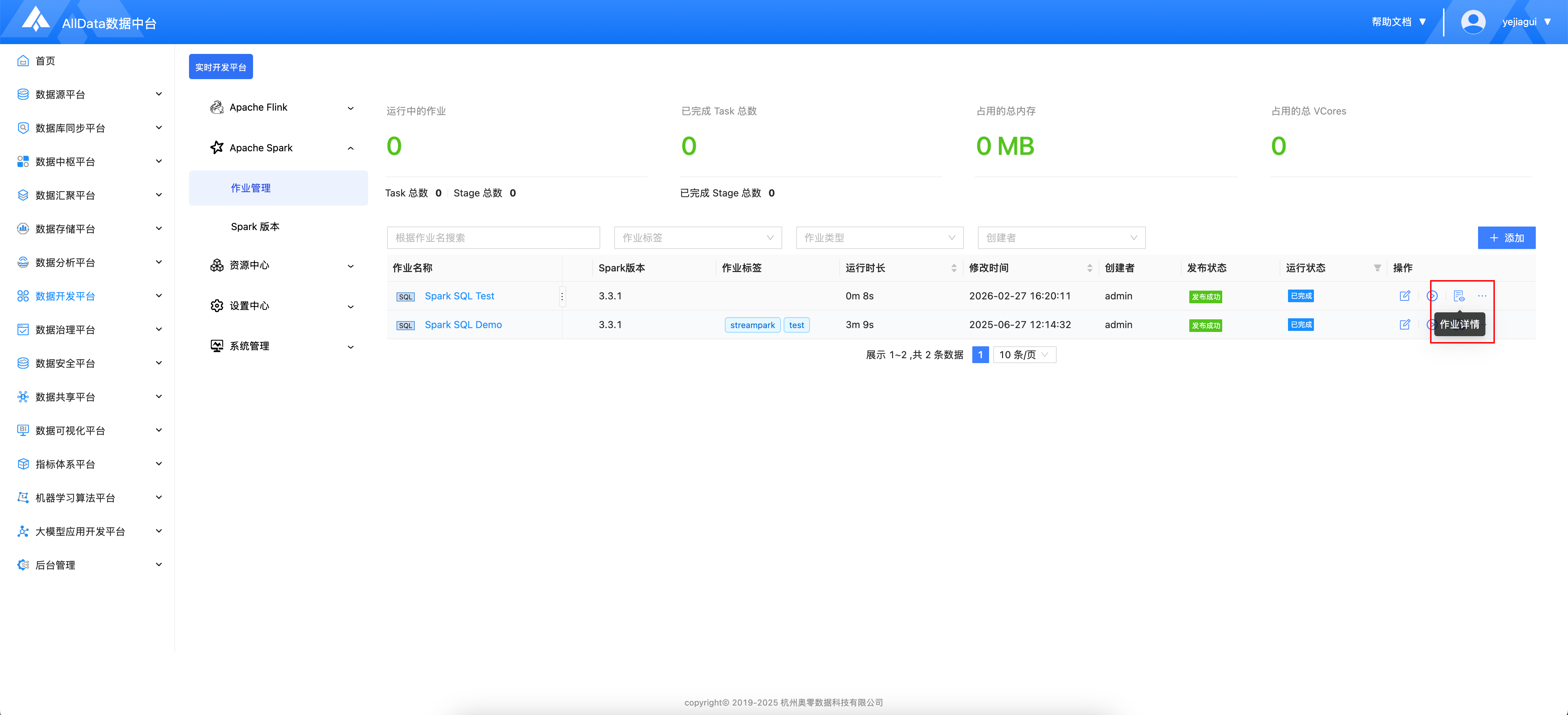Click the job name search field
Image resolution: width=1568 pixels, height=715 pixels.
point(493,237)
